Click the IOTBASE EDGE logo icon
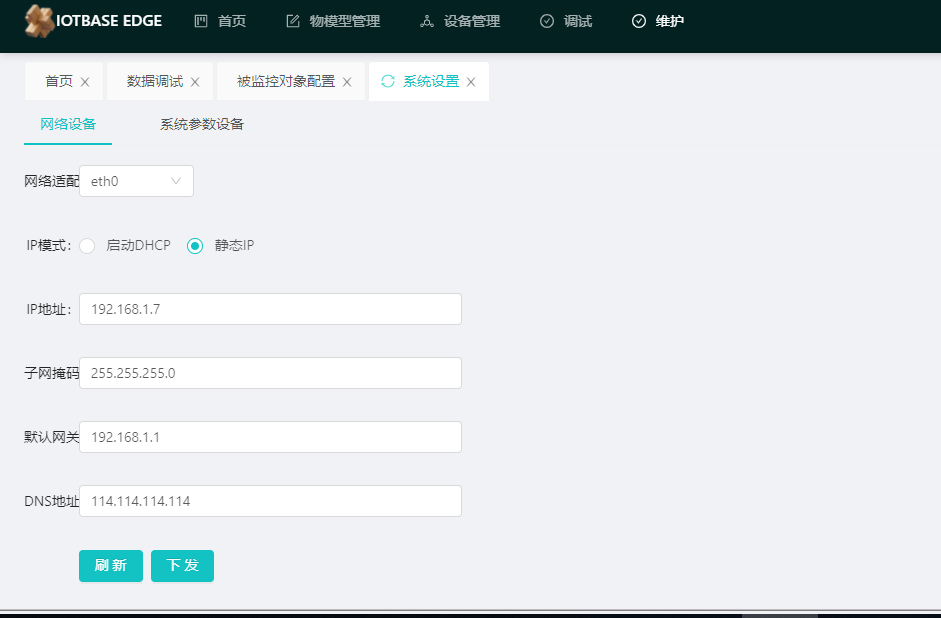This screenshot has height=618, width=941. [40, 20]
